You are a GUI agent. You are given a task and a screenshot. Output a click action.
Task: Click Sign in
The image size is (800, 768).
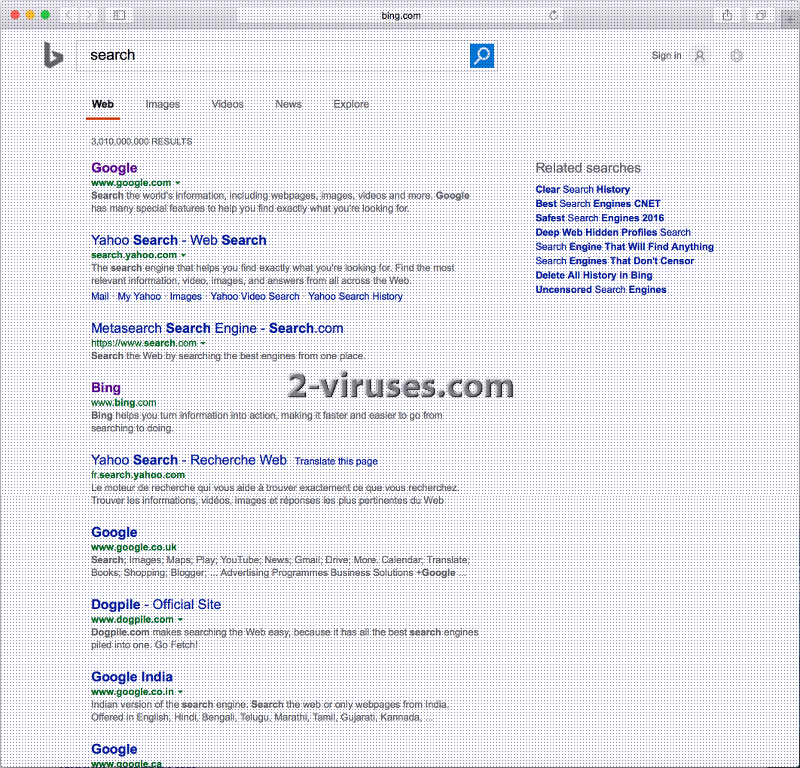tap(666, 56)
